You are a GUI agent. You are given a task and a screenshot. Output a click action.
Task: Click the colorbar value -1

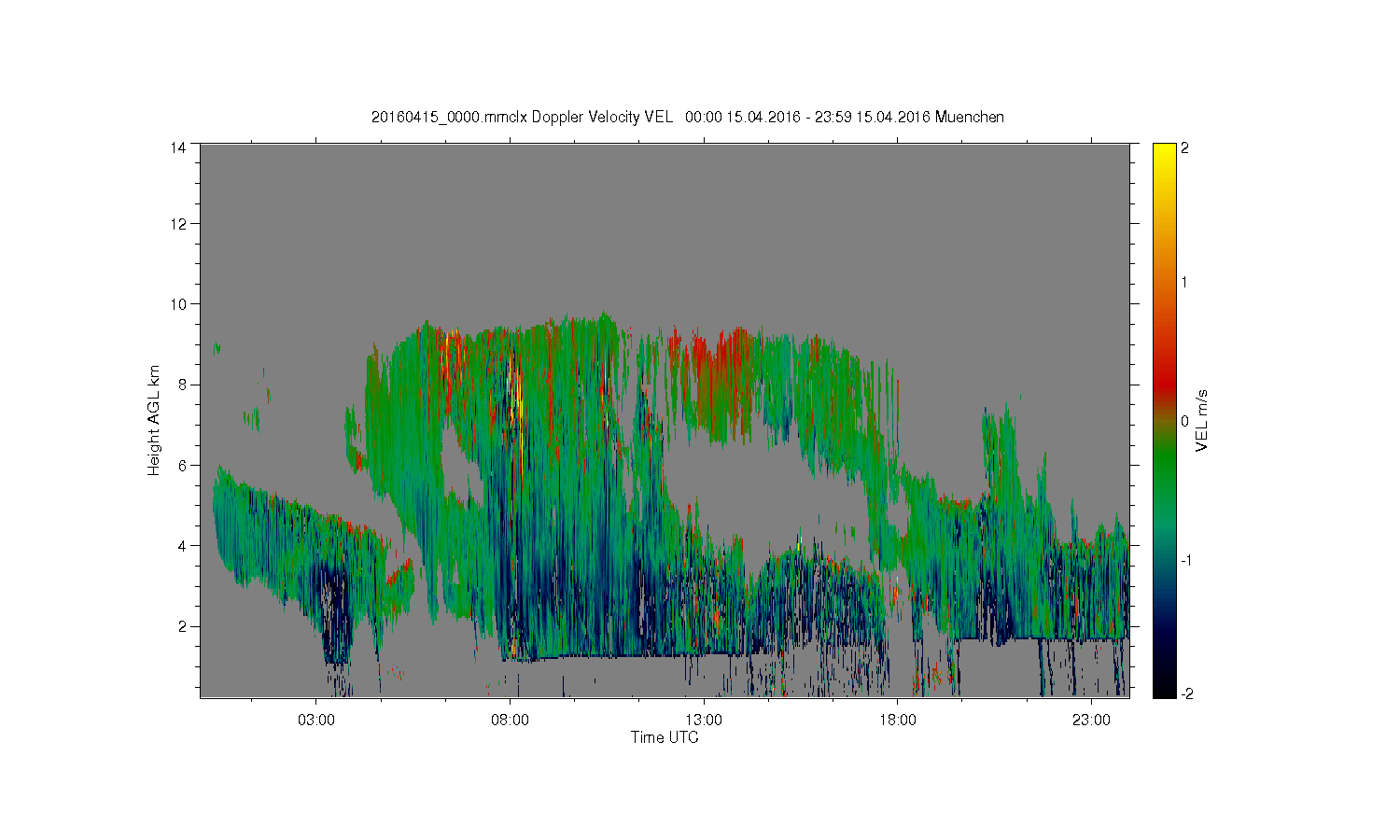[1186, 560]
